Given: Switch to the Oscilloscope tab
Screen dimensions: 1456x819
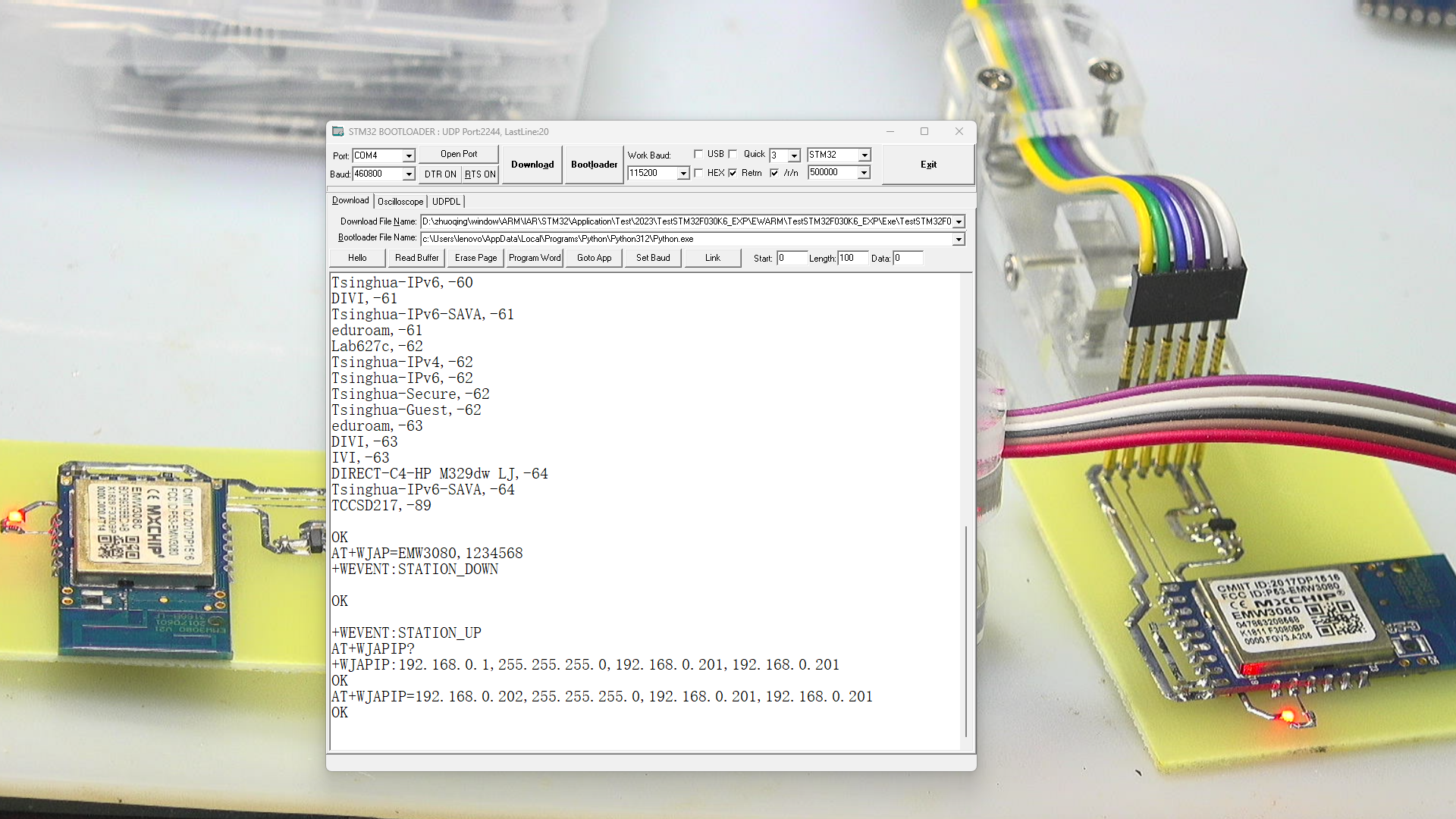Looking at the screenshot, I should (x=400, y=201).
